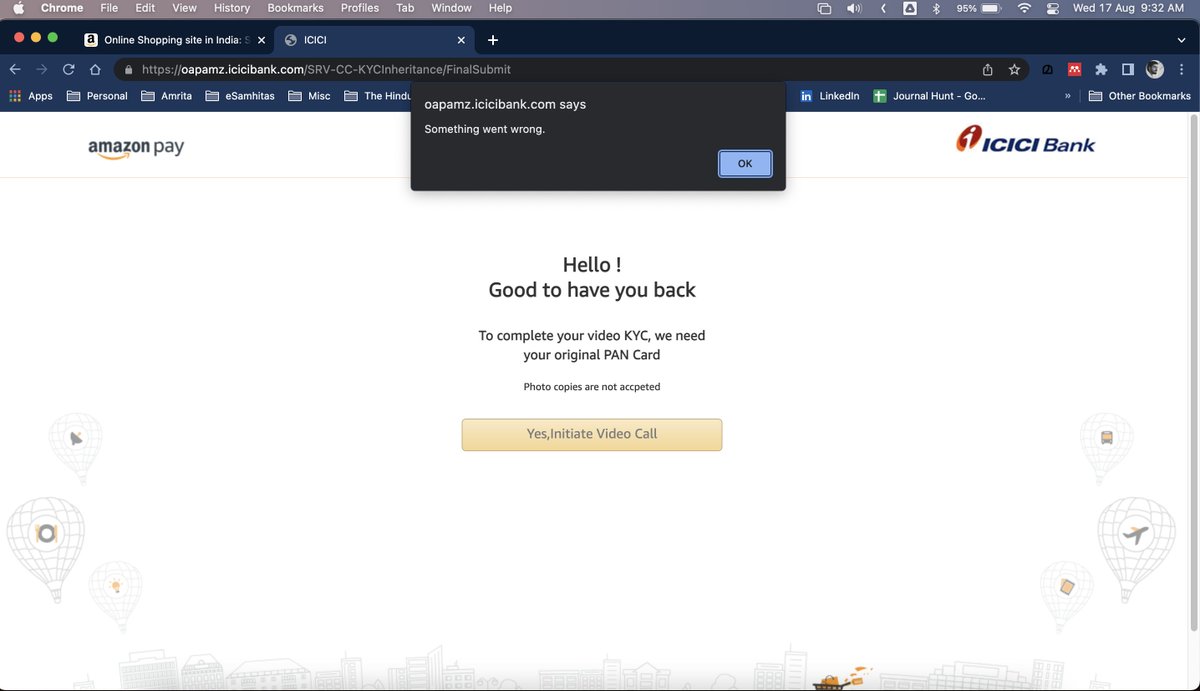Open a new browser tab

[x=493, y=40]
